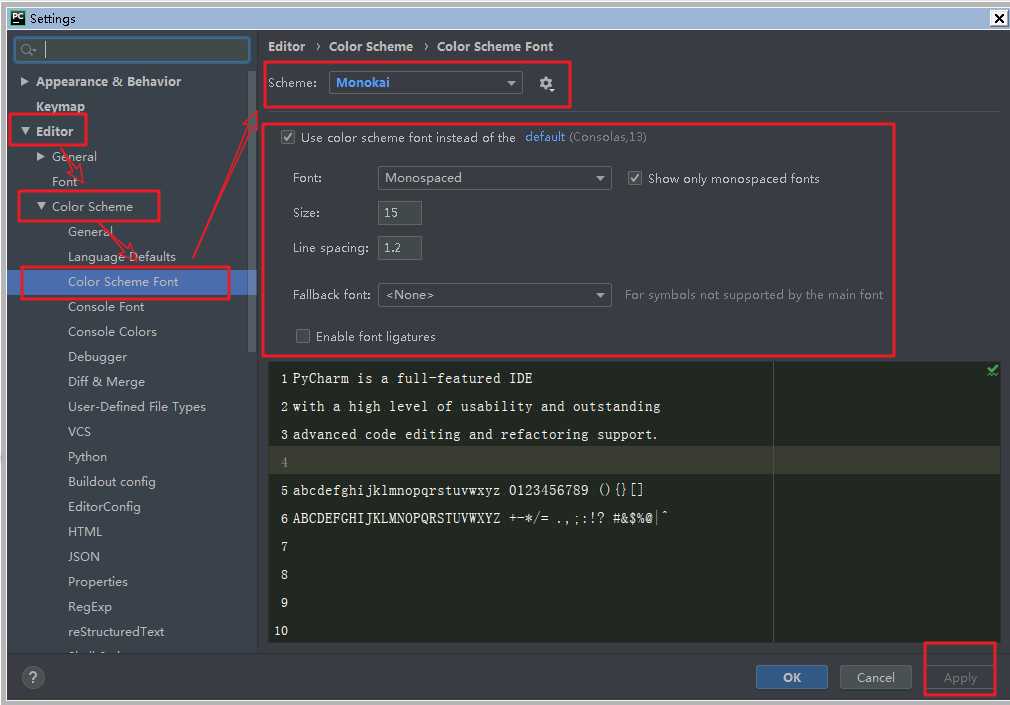This screenshot has width=1010, height=705.
Task: Click the Cancel button
Action: (x=875, y=677)
